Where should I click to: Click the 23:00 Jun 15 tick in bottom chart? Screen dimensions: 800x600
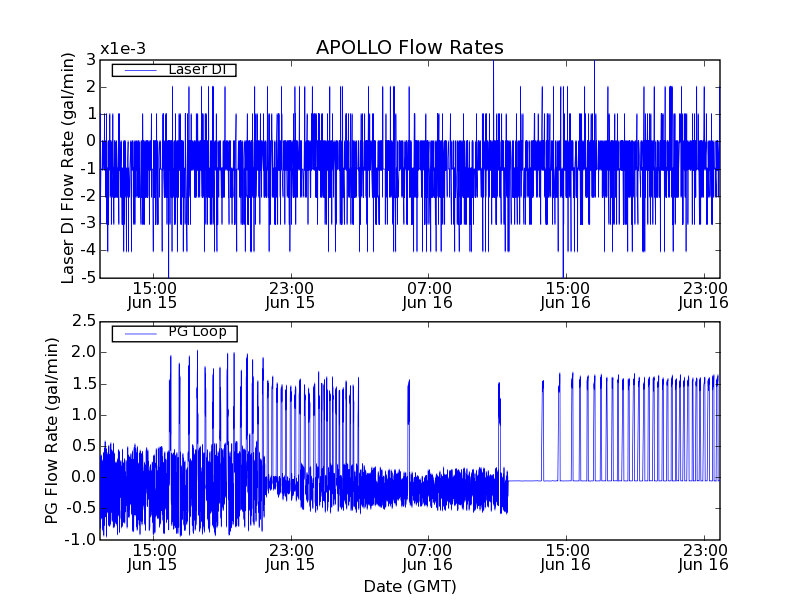[x=291, y=557]
